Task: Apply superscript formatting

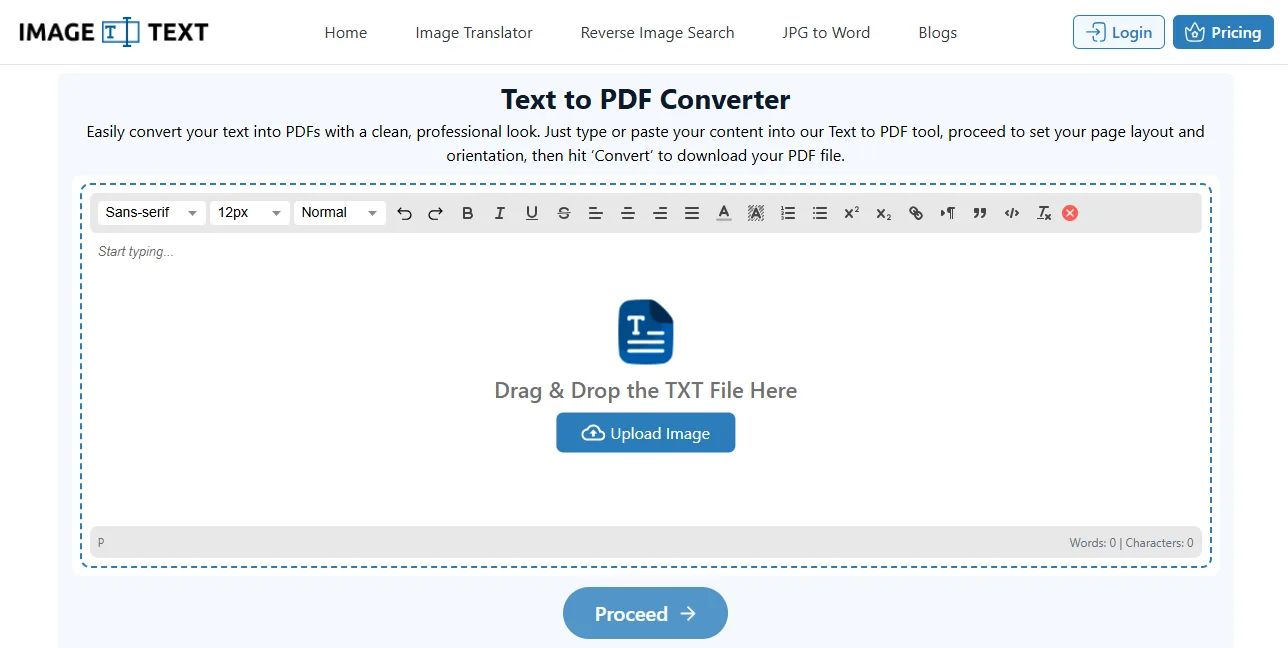Action: pyautogui.click(x=852, y=213)
